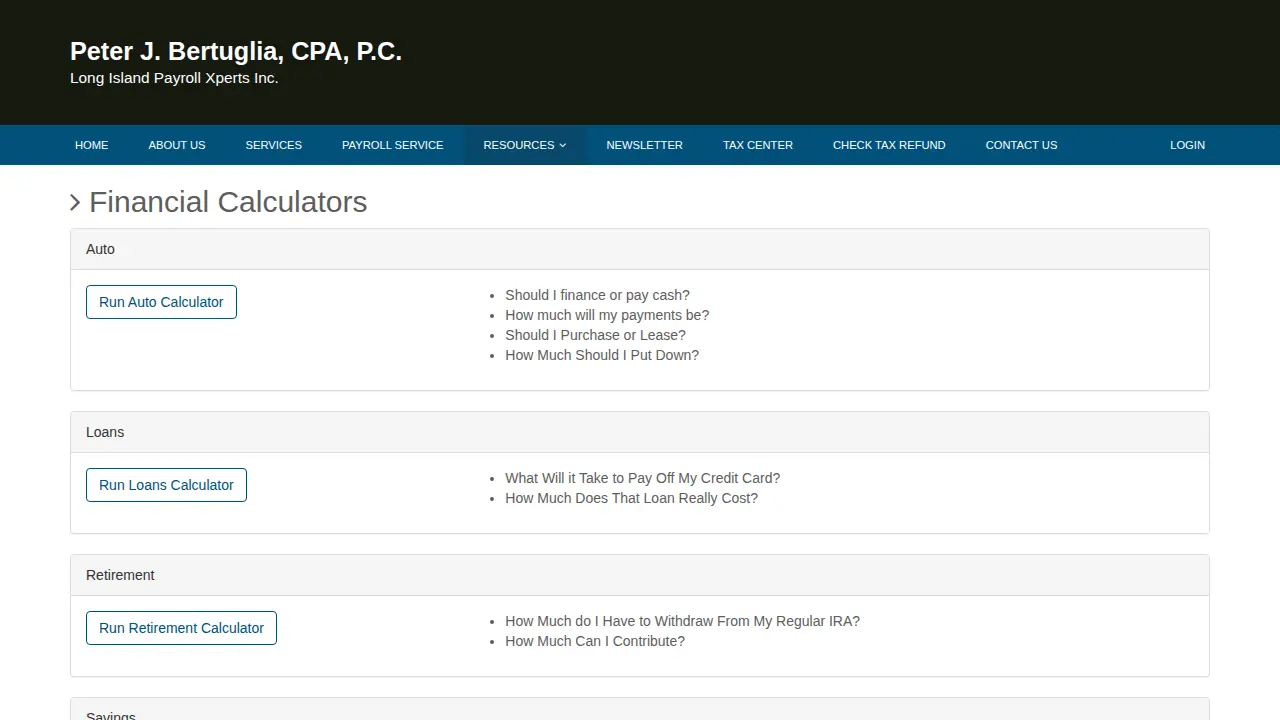The image size is (1280, 720).
Task: Click the chevron icon beside Financial Calculators
Action: [x=75, y=203]
